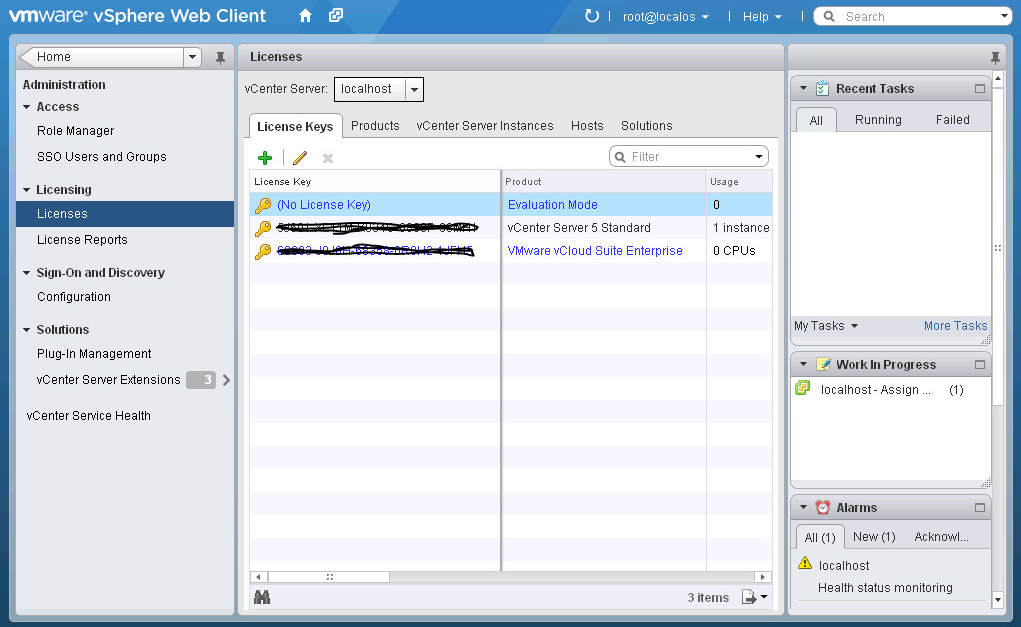Maximize the Work In Progress panel
Image resolution: width=1021 pixels, height=627 pixels.
click(x=980, y=365)
